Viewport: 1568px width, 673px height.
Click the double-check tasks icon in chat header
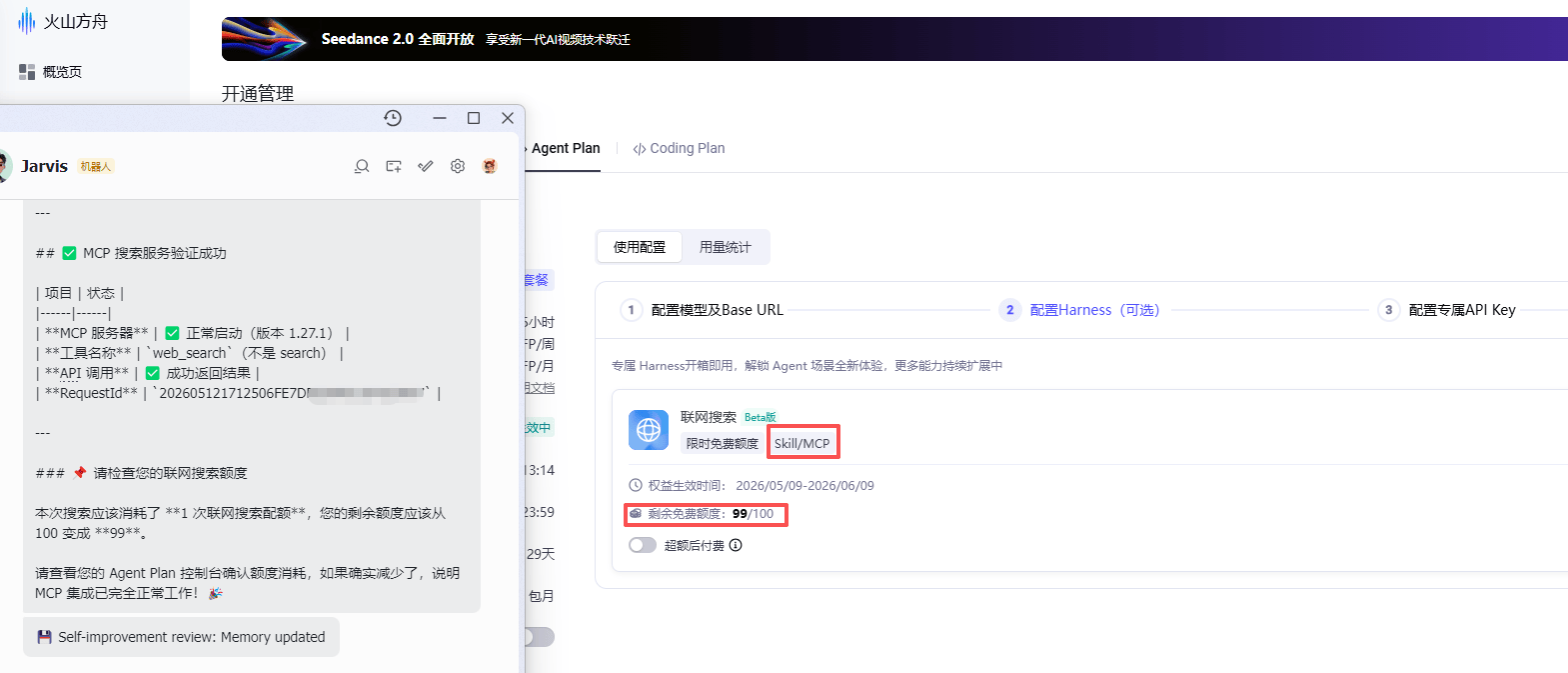pos(426,166)
